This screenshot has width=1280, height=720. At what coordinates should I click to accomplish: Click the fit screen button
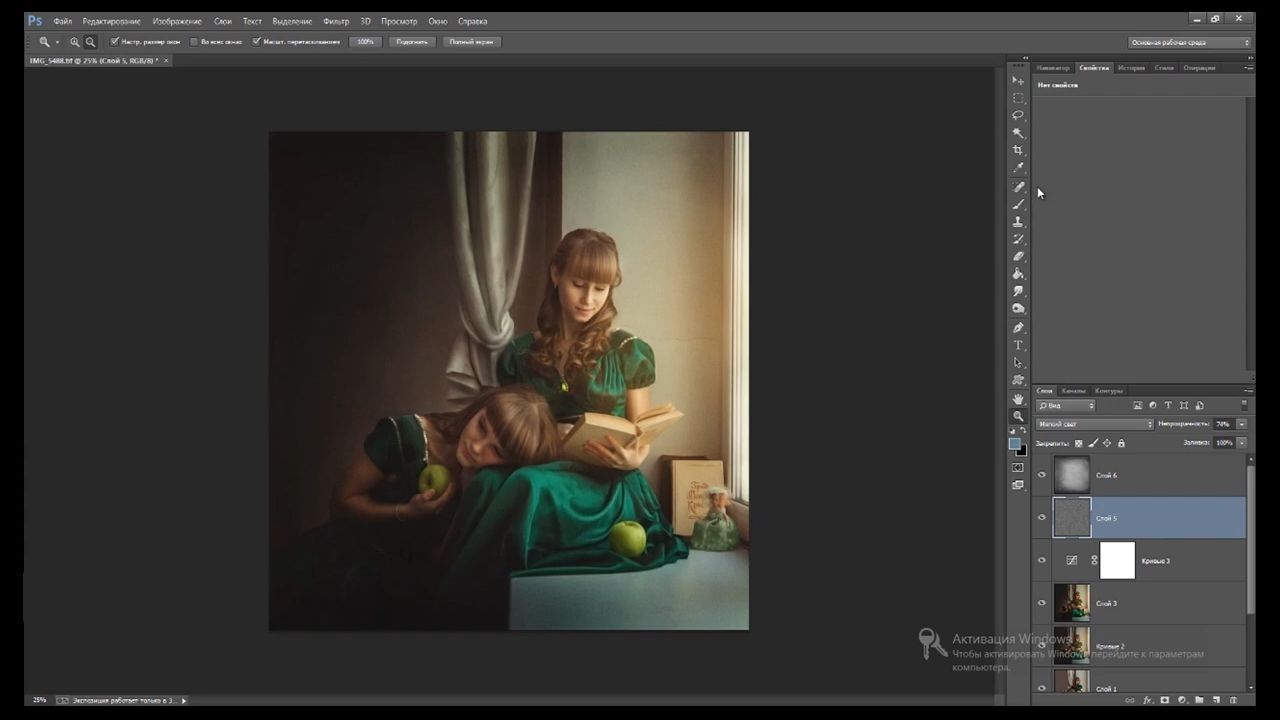[x=411, y=42]
